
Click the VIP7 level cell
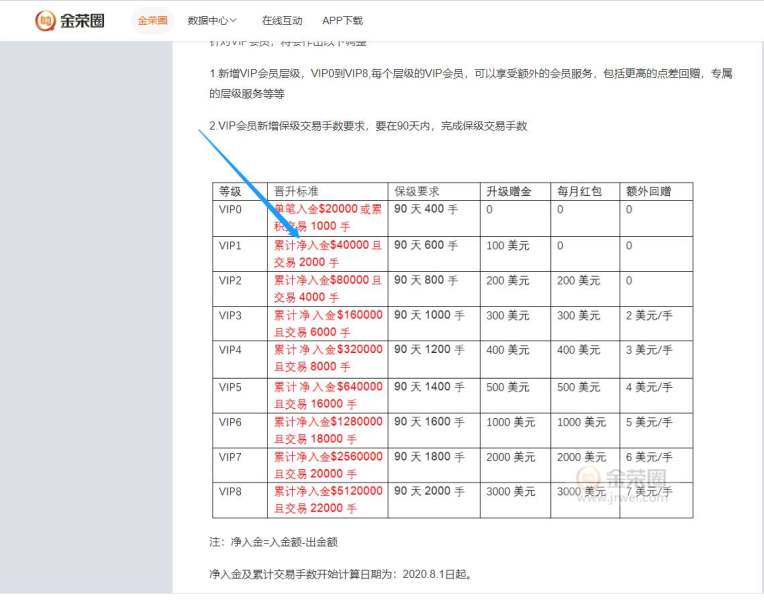[x=240, y=465]
